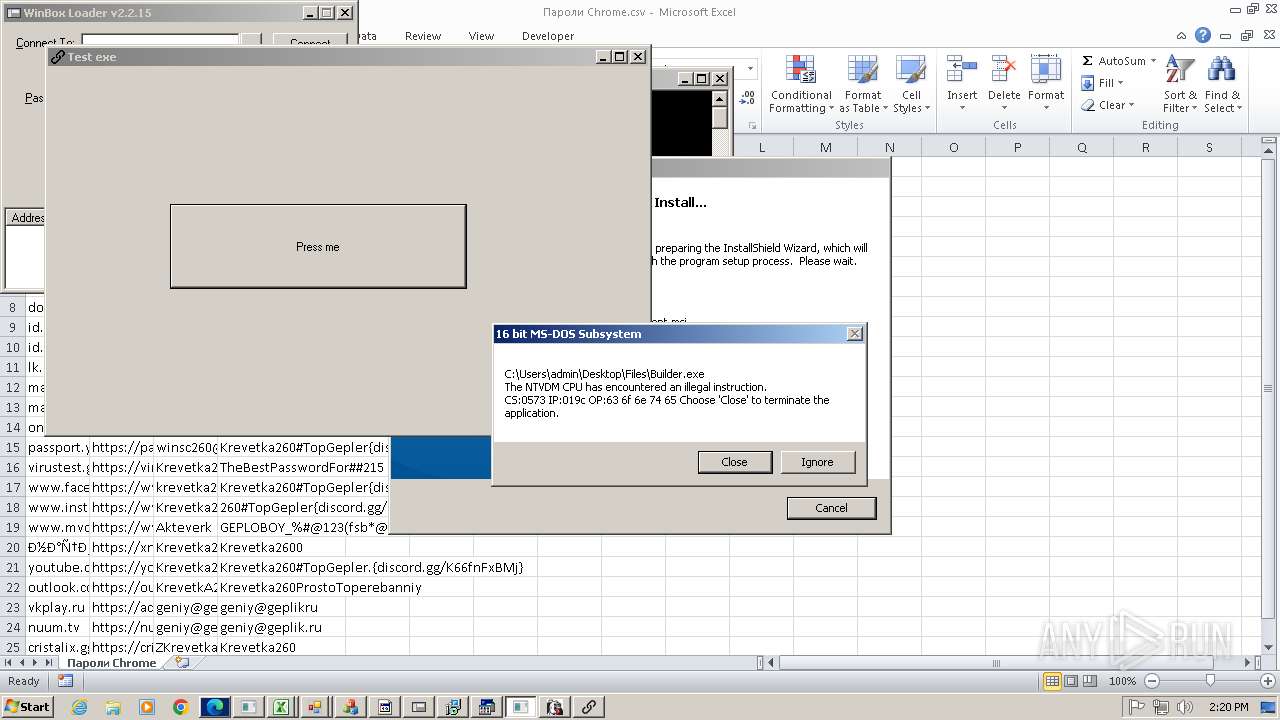Go to last sheet using the navigation arrow
1280x720 pixels.
click(x=48, y=662)
